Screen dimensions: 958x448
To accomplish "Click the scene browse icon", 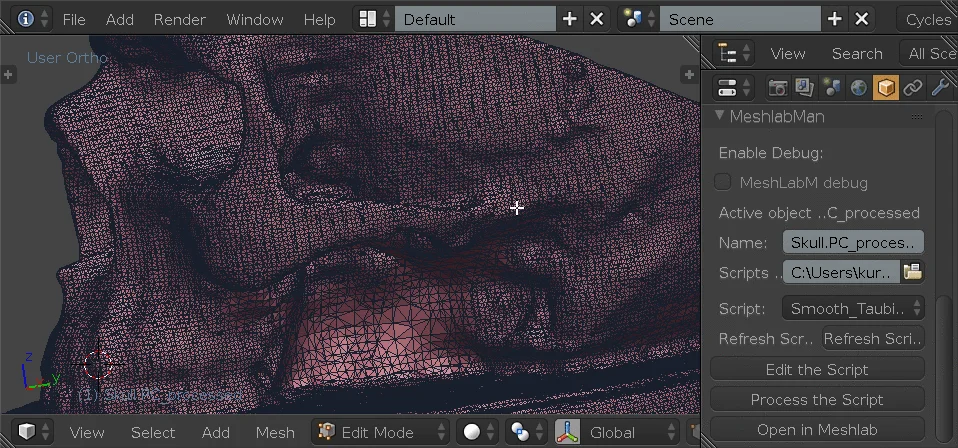I will coord(638,19).
